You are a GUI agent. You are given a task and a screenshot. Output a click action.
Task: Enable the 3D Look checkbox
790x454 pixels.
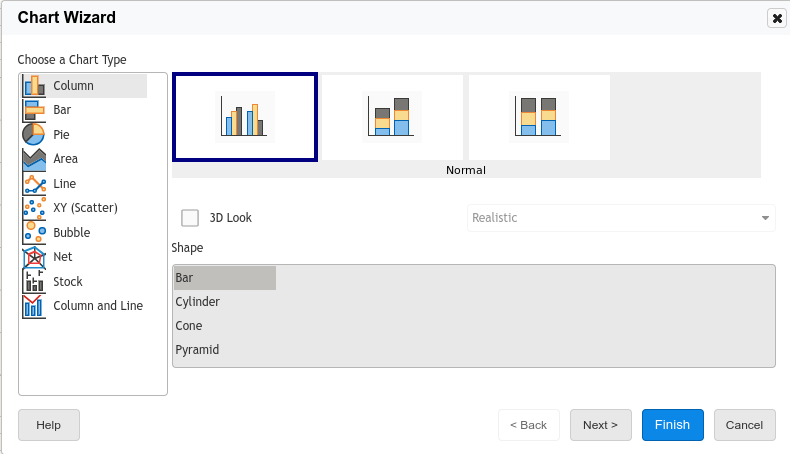(x=190, y=218)
